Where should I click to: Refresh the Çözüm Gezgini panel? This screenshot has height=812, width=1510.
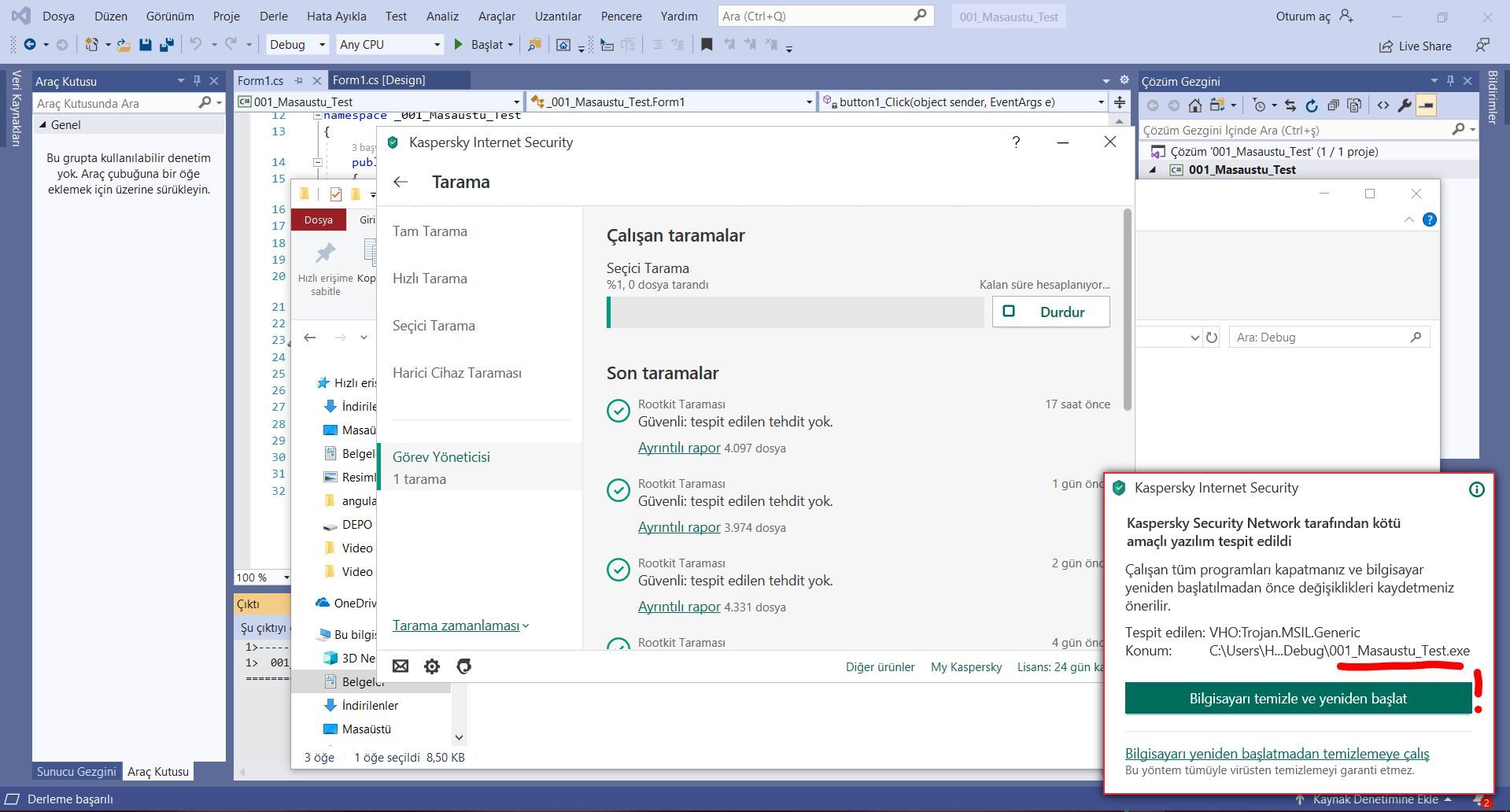(1312, 105)
